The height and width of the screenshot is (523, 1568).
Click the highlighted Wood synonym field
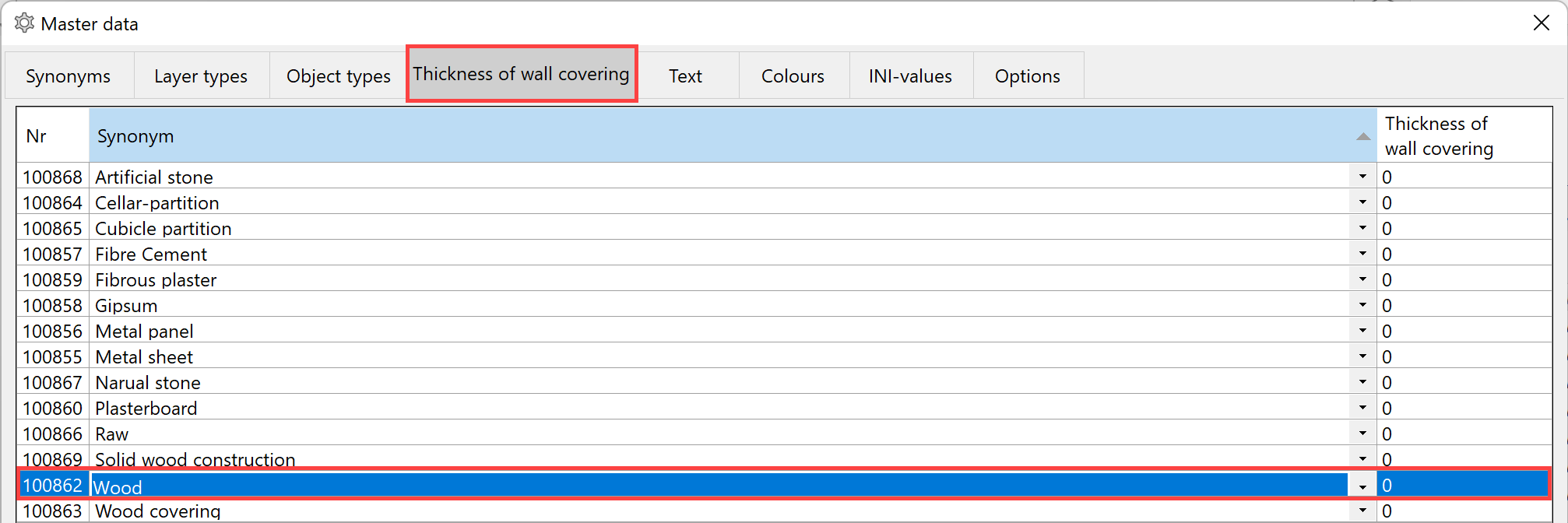pos(720,486)
